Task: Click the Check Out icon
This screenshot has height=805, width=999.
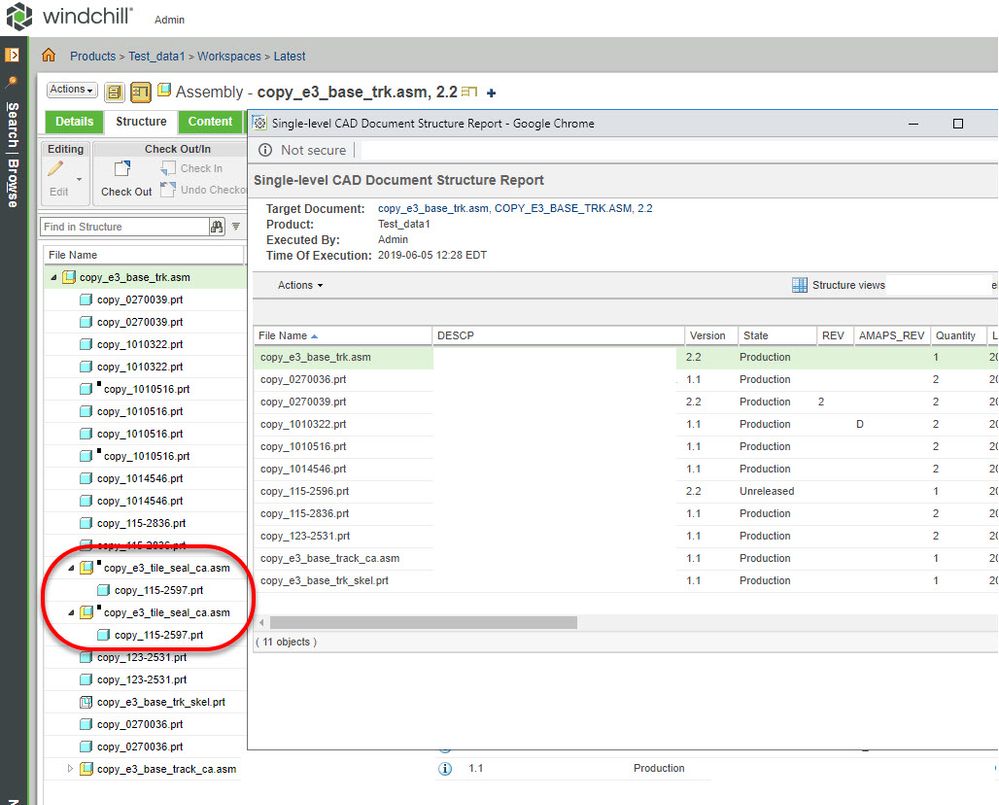Action: [x=122, y=170]
